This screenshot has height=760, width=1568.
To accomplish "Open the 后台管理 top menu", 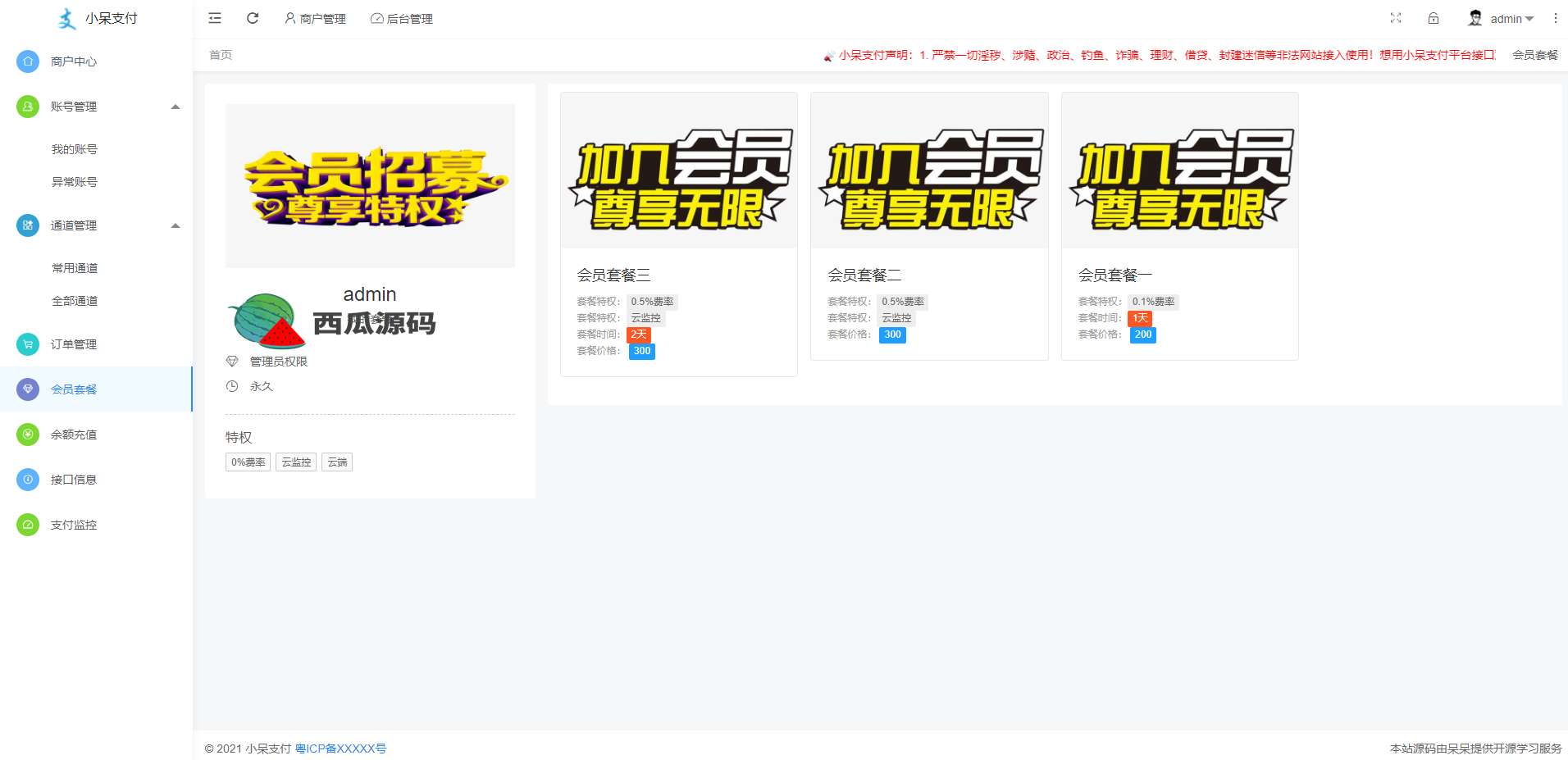I will (402, 19).
